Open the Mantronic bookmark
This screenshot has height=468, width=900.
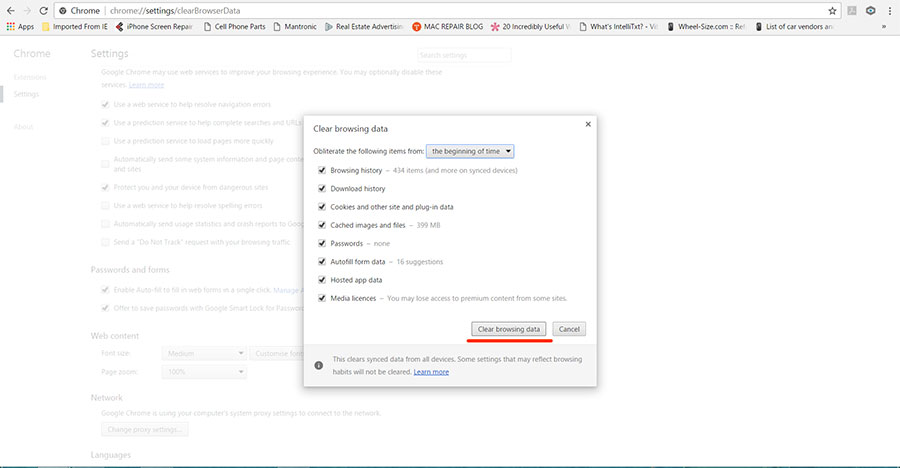point(295,26)
